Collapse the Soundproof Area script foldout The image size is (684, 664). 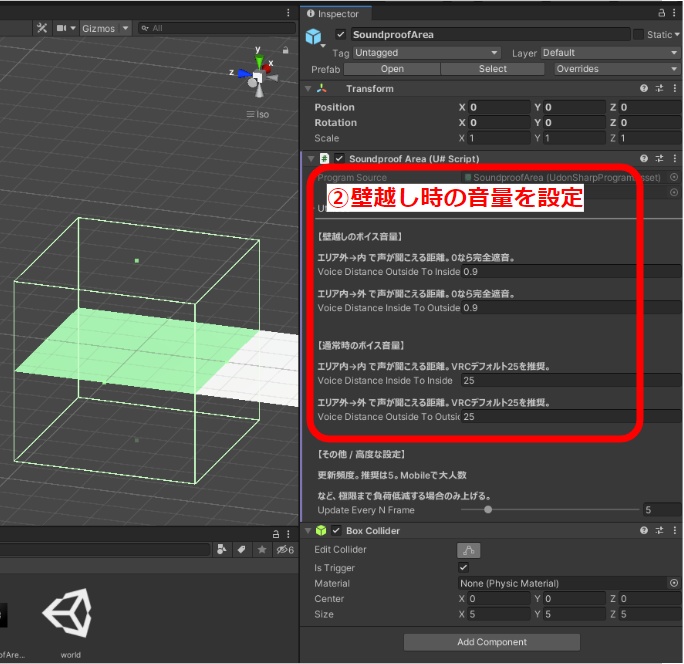pos(310,159)
